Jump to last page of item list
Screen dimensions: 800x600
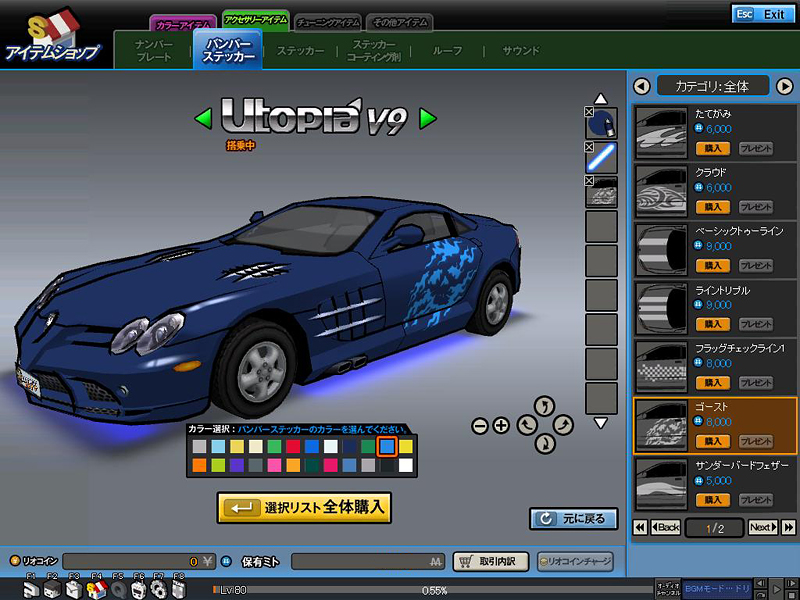point(788,527)
